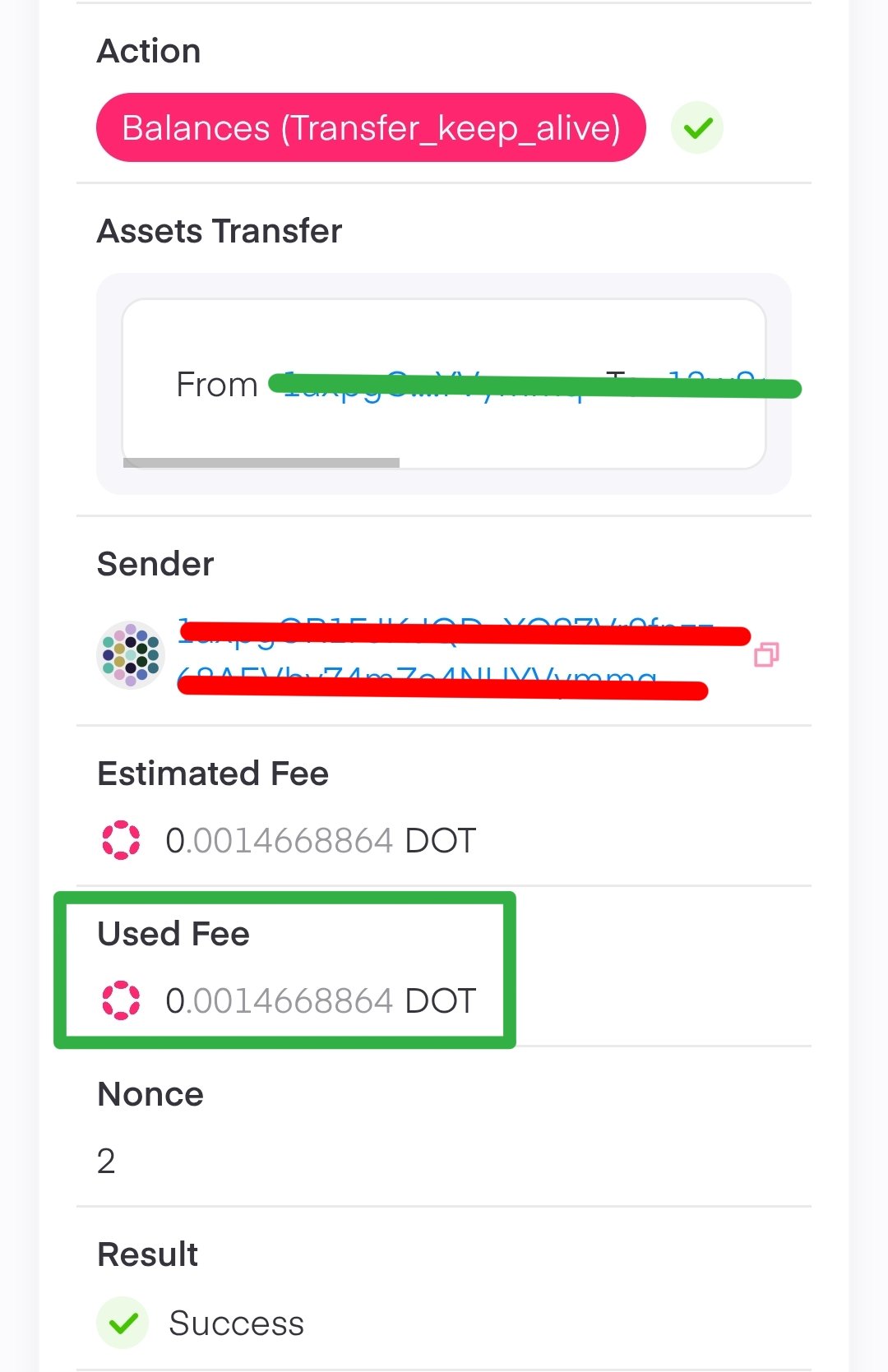Click the Estimated Fee label
This screenshot has height=1372, width=888.
pyautogui.click(x=213, y=774)
